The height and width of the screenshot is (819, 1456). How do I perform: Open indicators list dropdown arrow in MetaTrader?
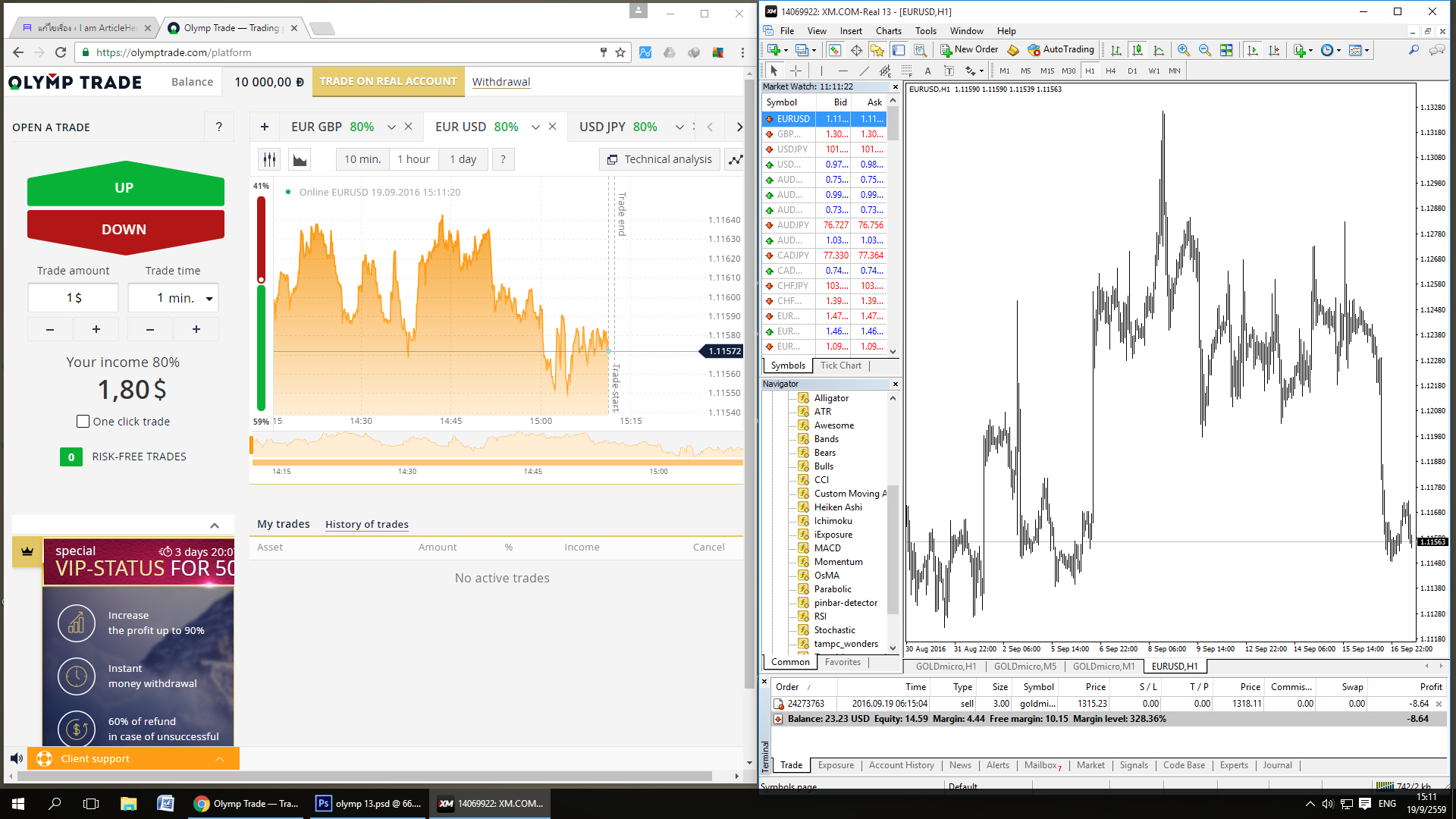1310,51
